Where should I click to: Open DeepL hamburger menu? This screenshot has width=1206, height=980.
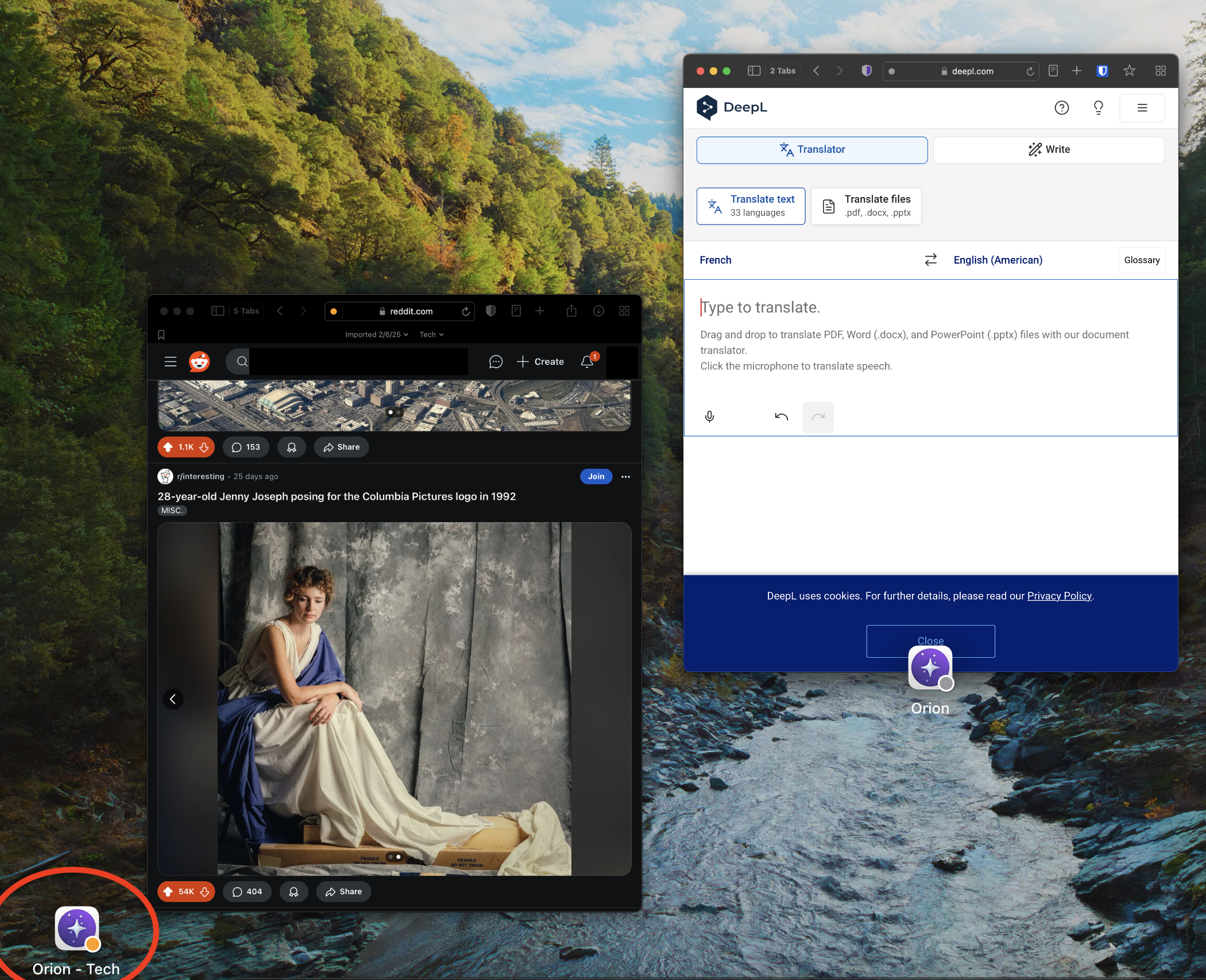click(1142, 107)
